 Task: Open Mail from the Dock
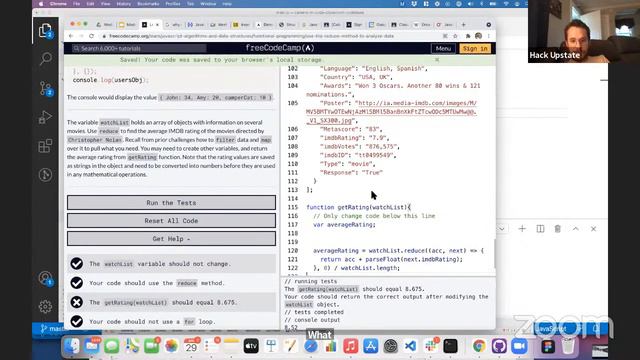point(92,346)
